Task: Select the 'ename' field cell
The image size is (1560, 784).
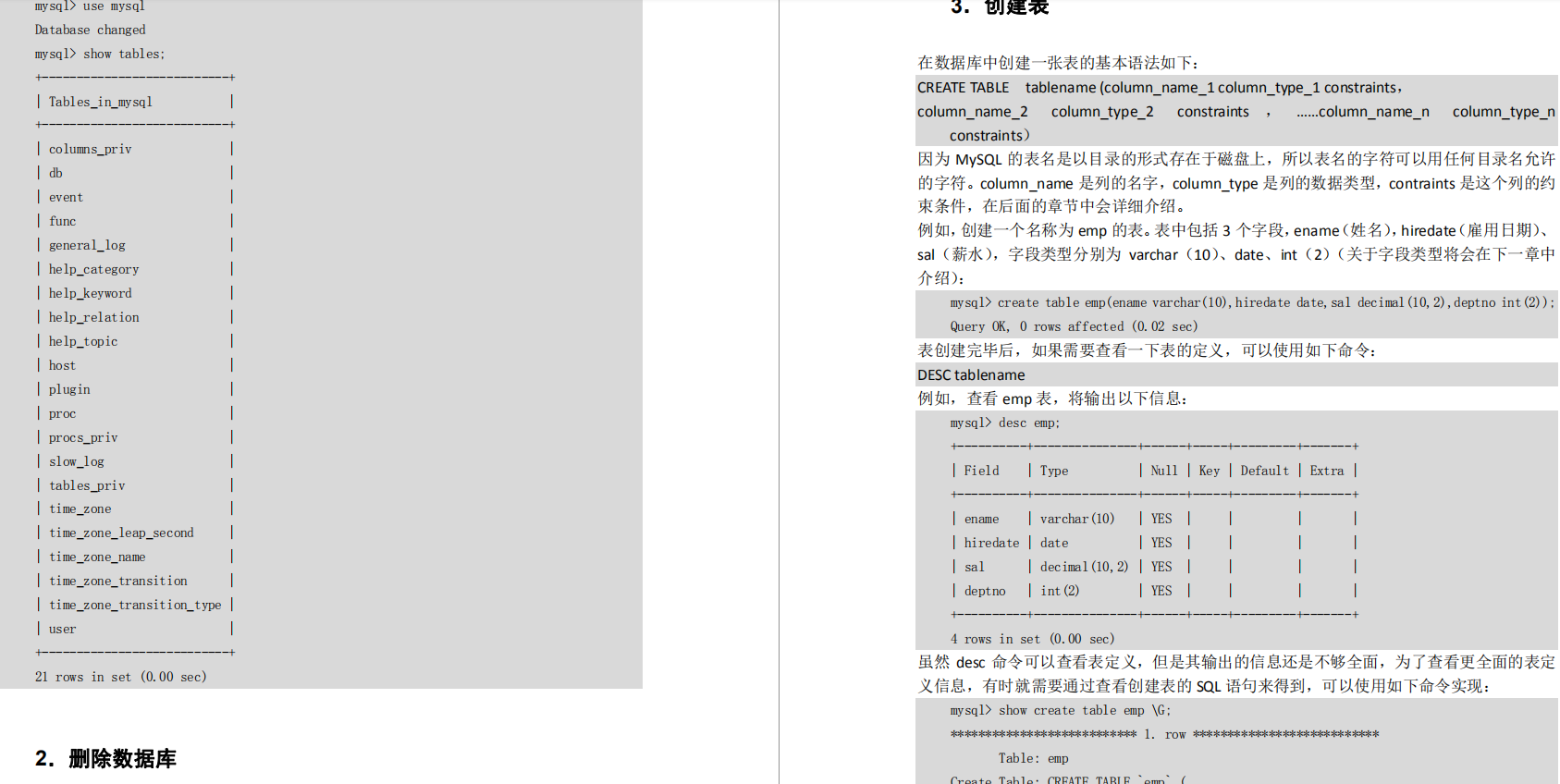Action: coord(981,519)
